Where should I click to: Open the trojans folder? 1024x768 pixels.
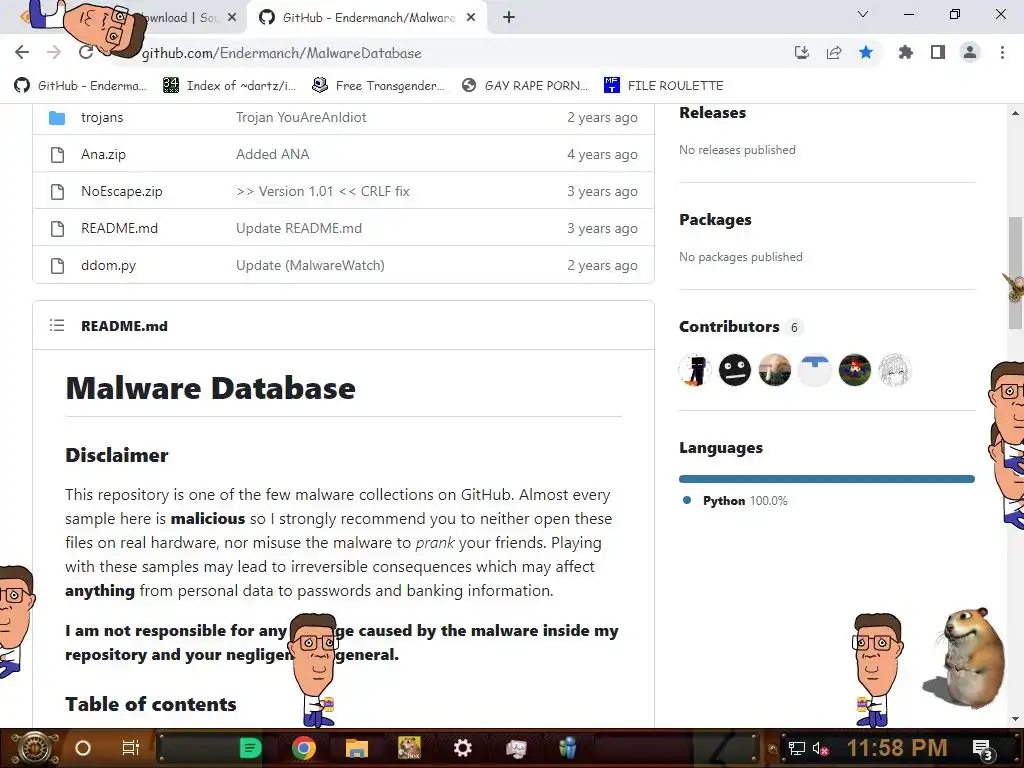coord(102,118)
